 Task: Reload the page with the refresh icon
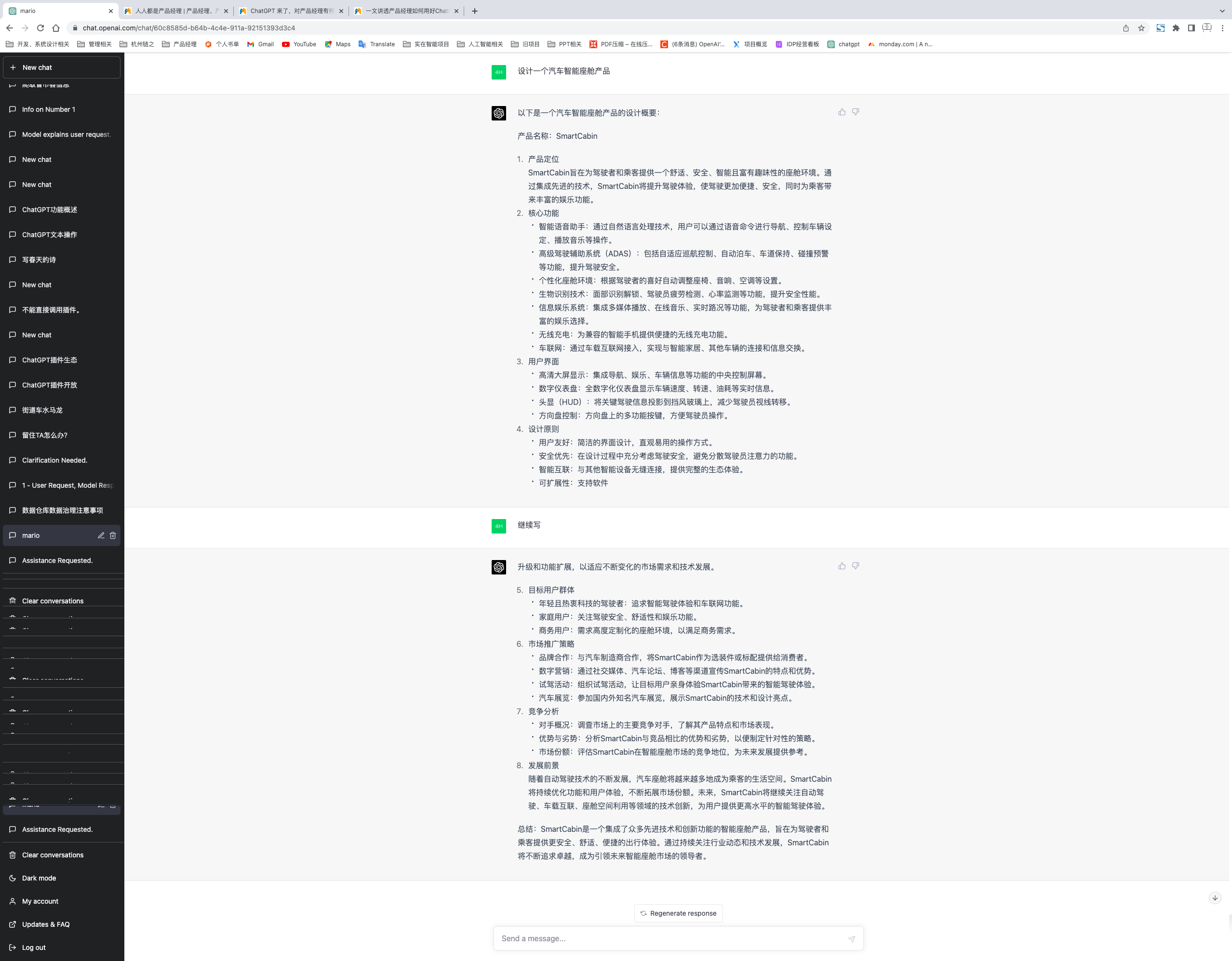point(40,27)
